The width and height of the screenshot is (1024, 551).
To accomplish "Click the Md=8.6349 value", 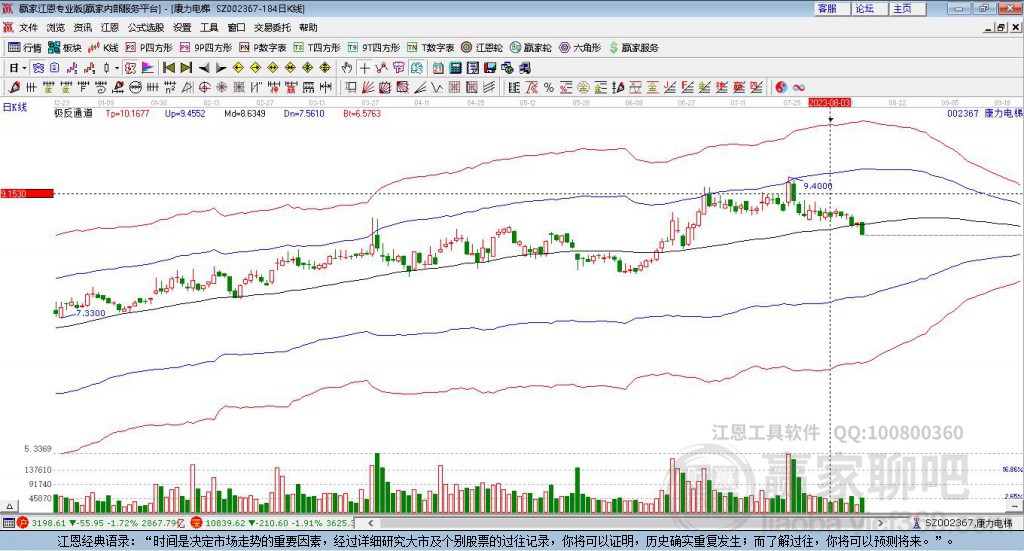I will coord(245,113).
